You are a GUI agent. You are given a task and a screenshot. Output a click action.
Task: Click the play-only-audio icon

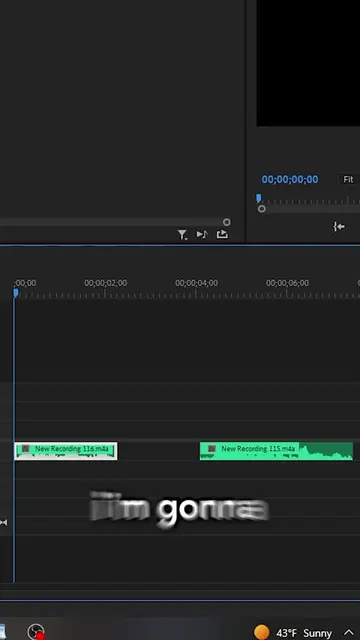coord(202,234)
